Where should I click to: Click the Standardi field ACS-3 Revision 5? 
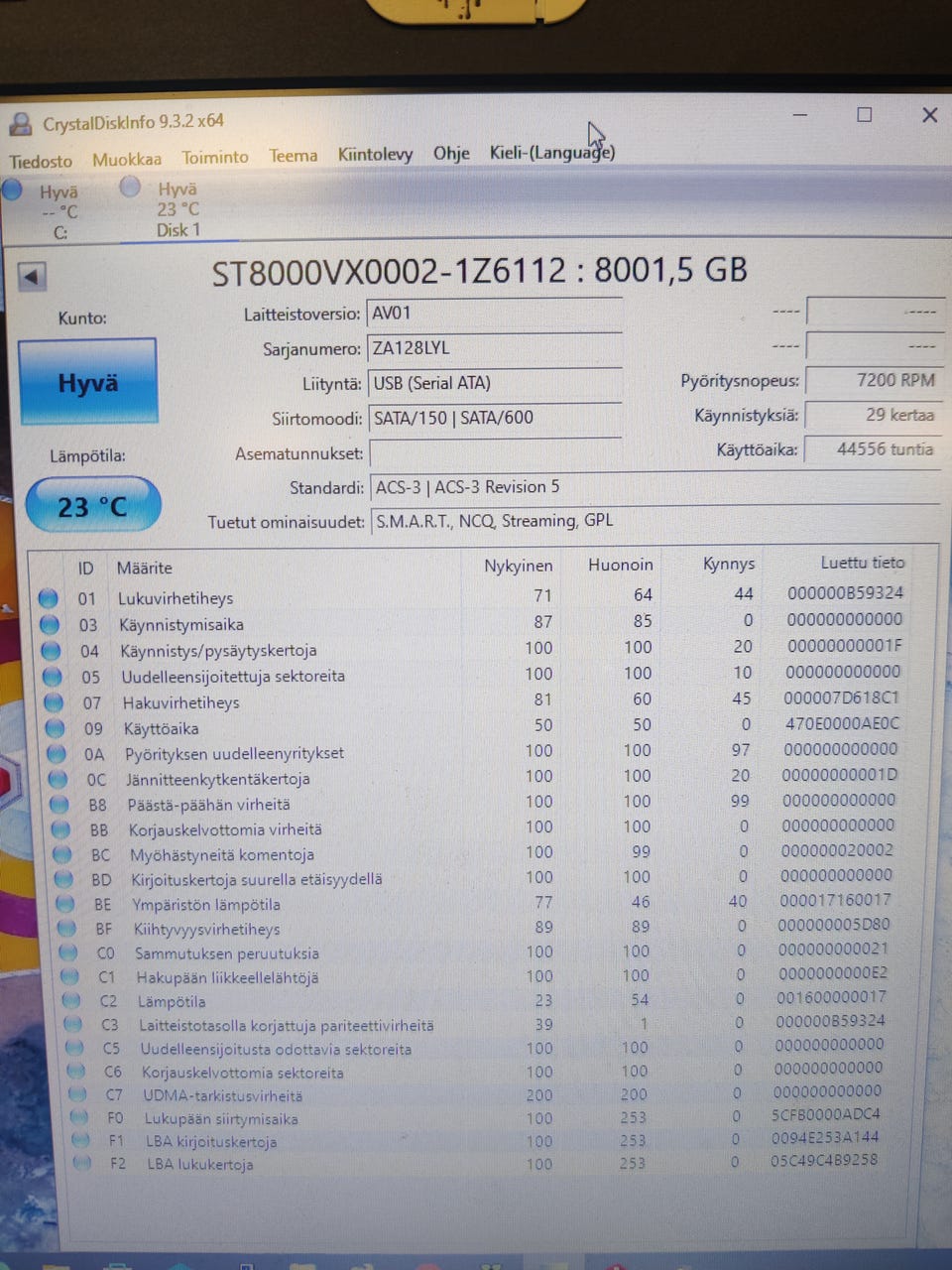654,487
